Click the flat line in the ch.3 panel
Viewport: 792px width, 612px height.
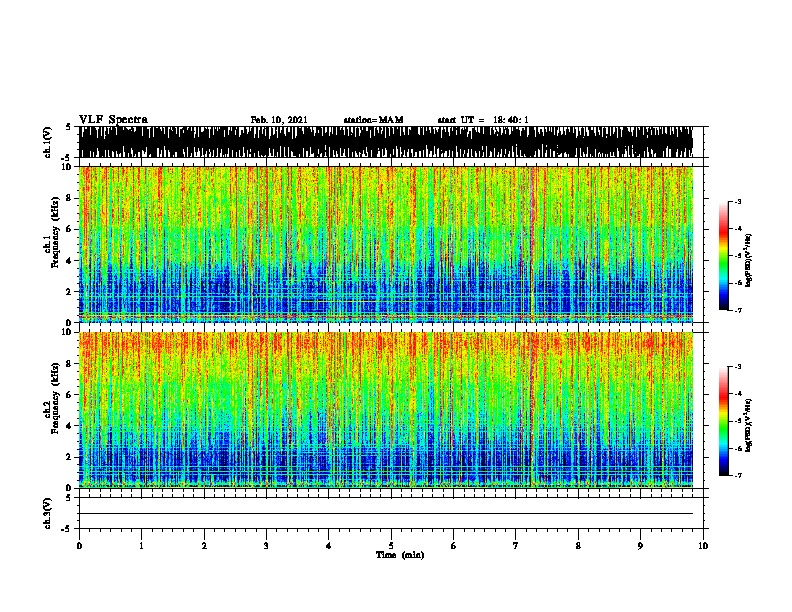pyautogui.click(x=385, y=514)
